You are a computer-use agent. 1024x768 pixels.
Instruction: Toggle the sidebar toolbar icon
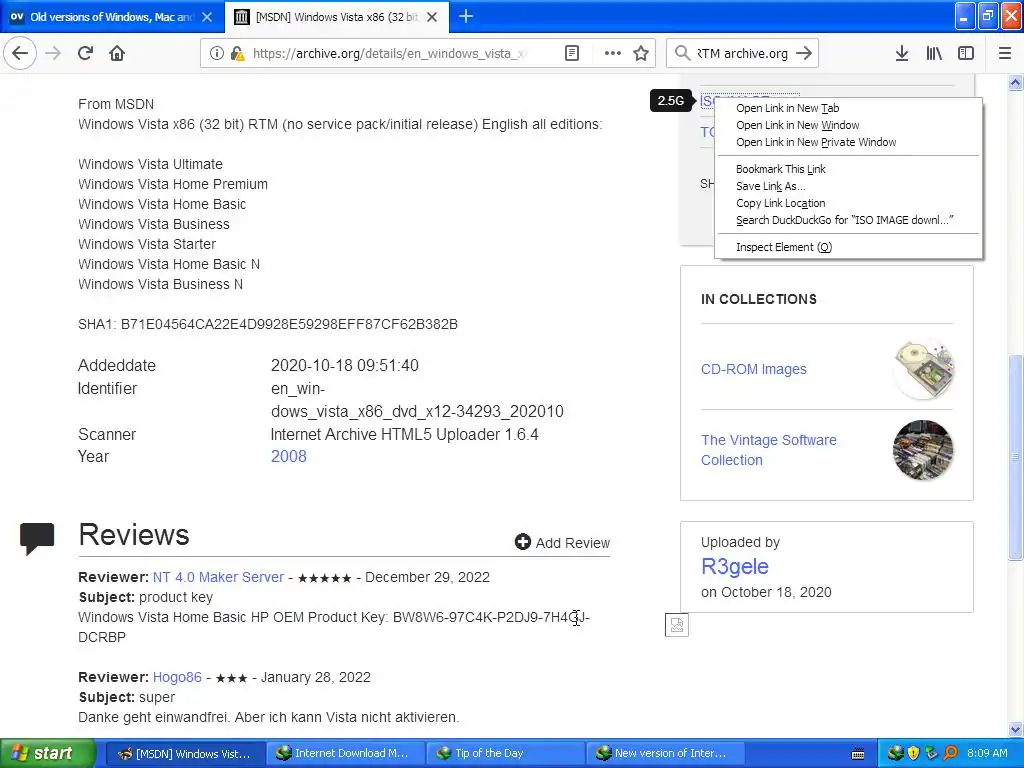click(966, 53)
